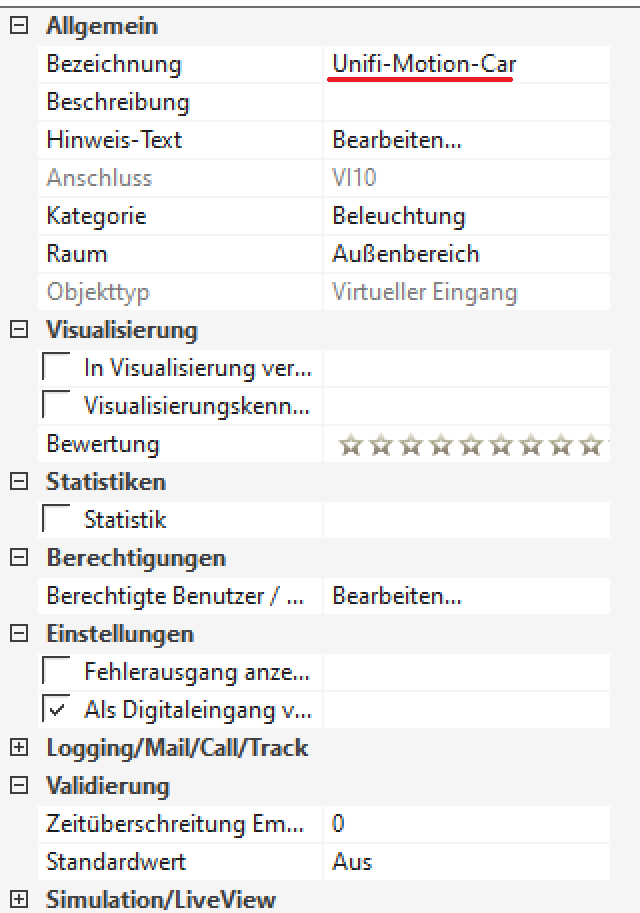The height and width of the screenshot is (913, 640).
Task: Open Berechtigte Benutzer Bearbeiten dialog
Action: tap(397, 596)
